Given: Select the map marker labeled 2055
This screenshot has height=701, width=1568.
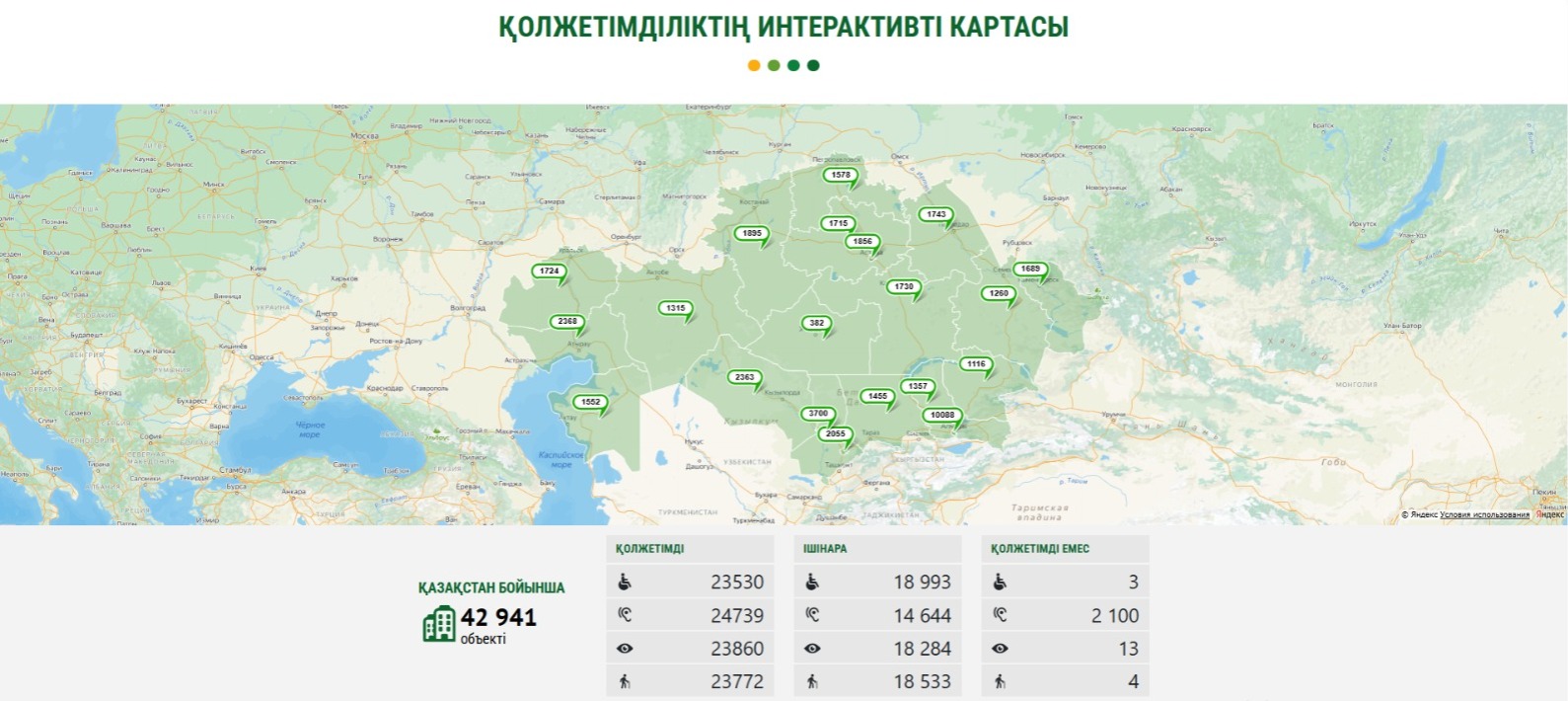Looking at the screenshot, I should [836, 434].
